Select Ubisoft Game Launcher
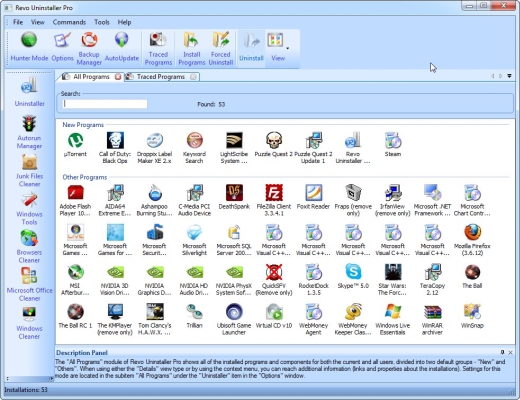Viewport: 520px width, 400px height. (234, 319)
